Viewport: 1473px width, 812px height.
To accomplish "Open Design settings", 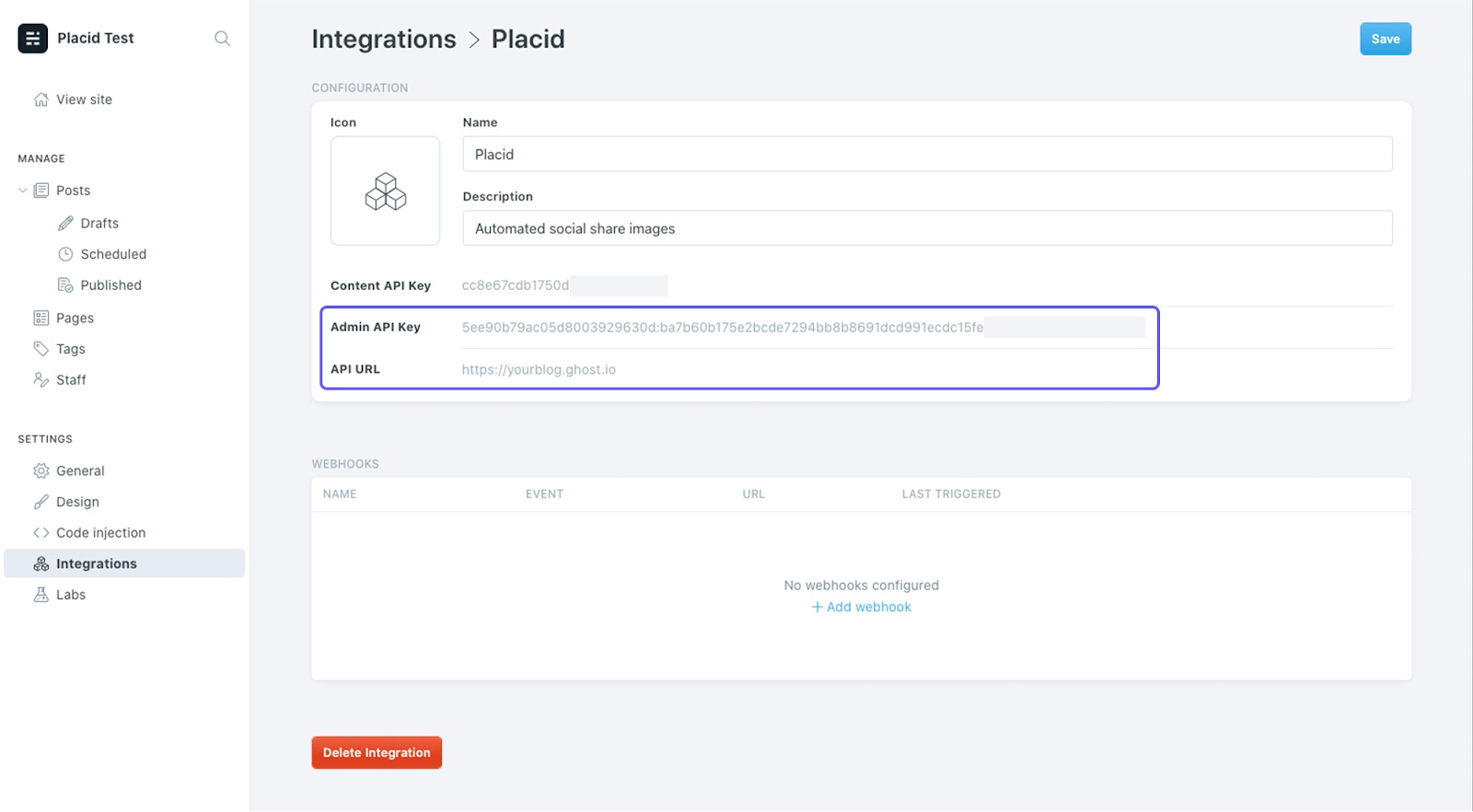I will [77, 502].
